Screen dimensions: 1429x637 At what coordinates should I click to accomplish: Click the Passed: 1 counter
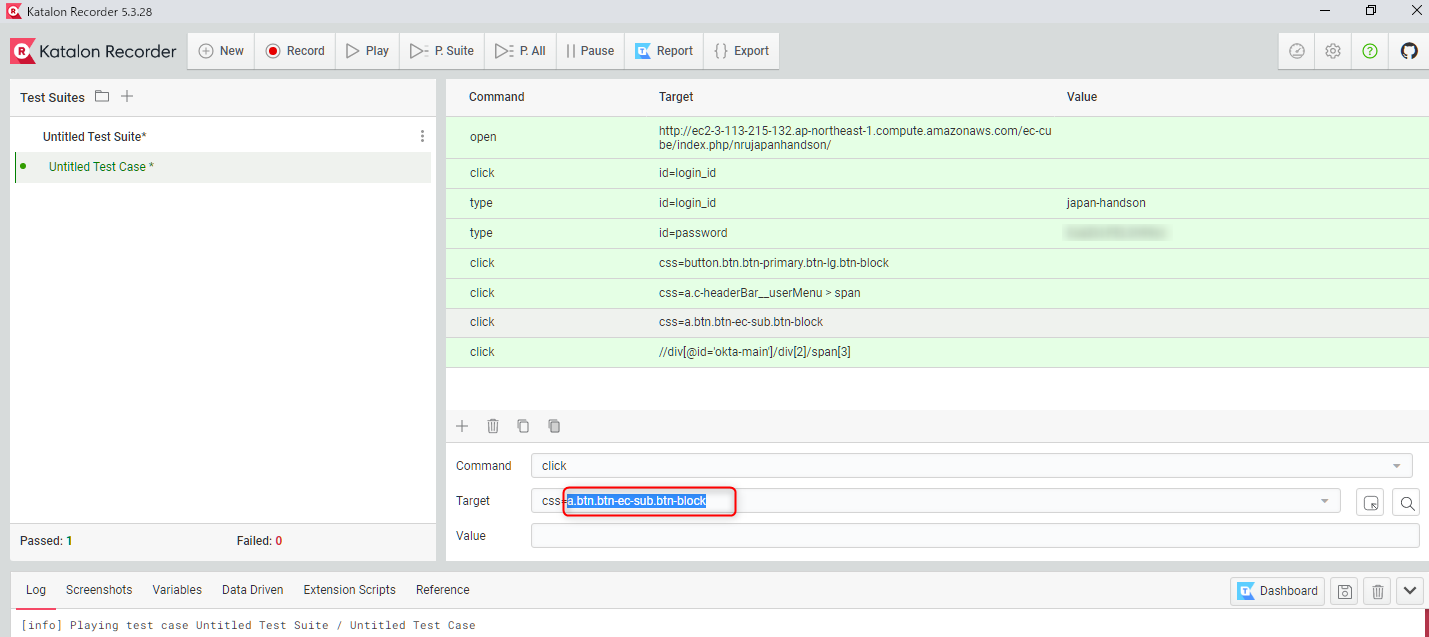pos(46,541)
